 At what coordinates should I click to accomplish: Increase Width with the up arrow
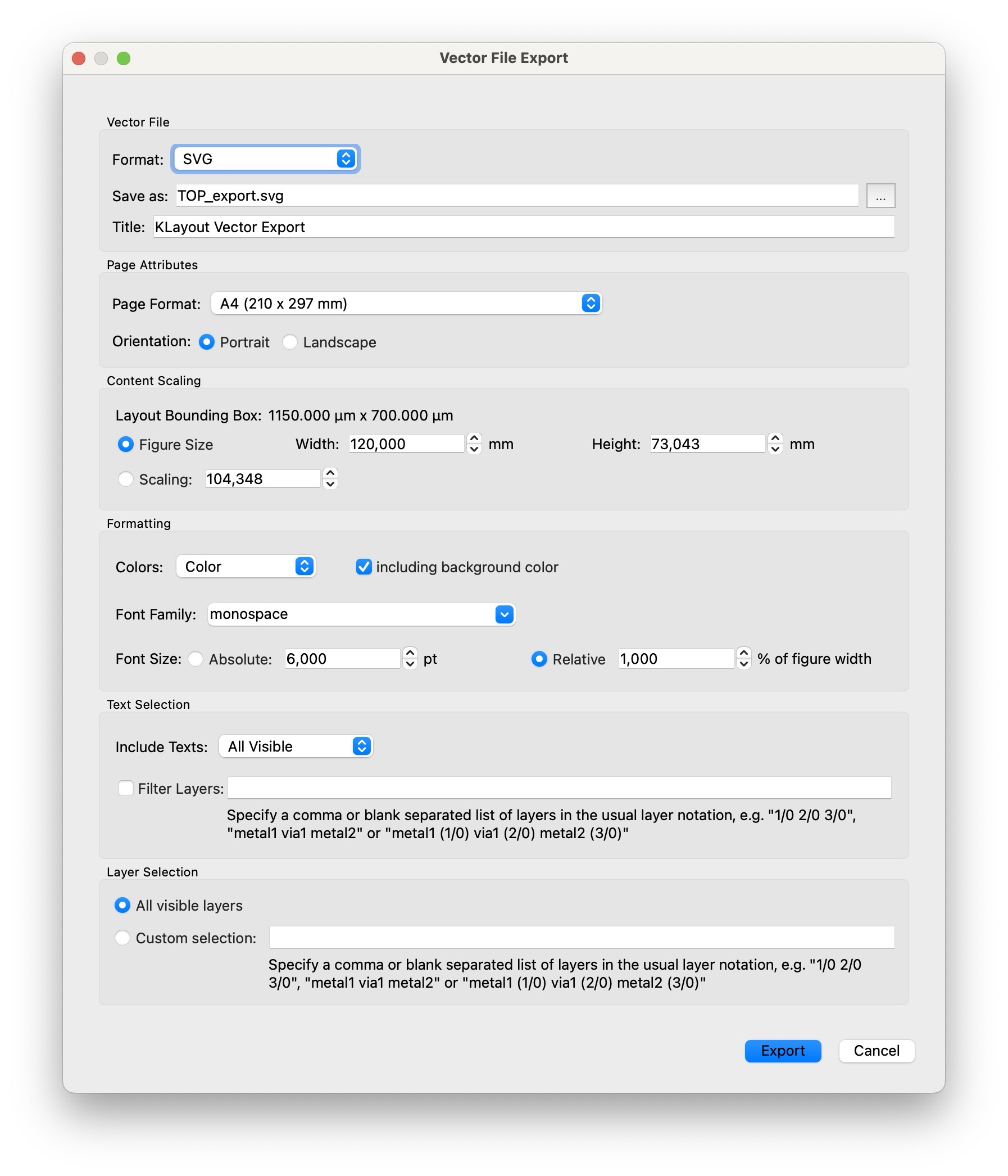[474, 438]
